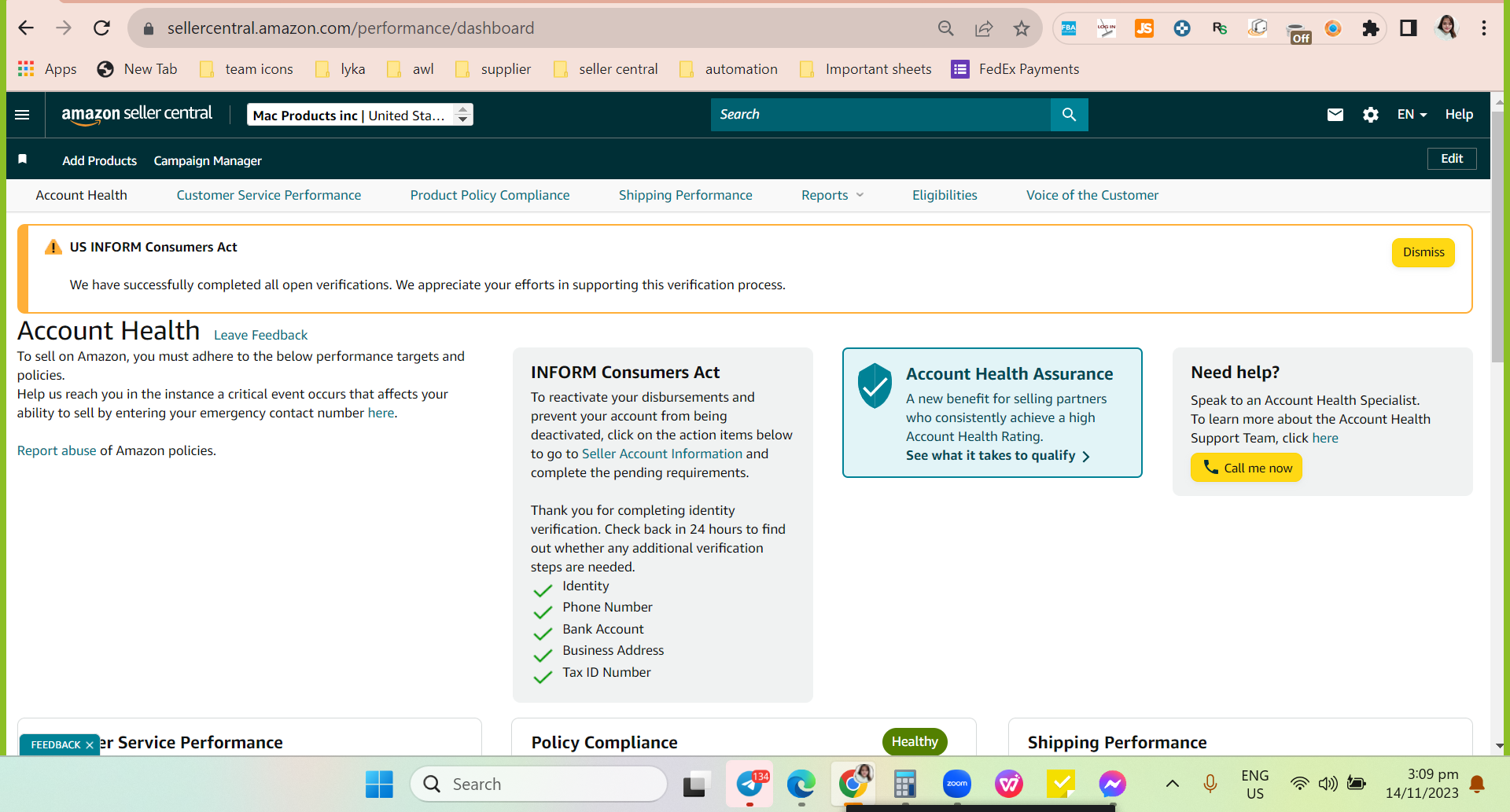
Task: Click the Amazon Seller Central logo
Action: coord(137,115)
